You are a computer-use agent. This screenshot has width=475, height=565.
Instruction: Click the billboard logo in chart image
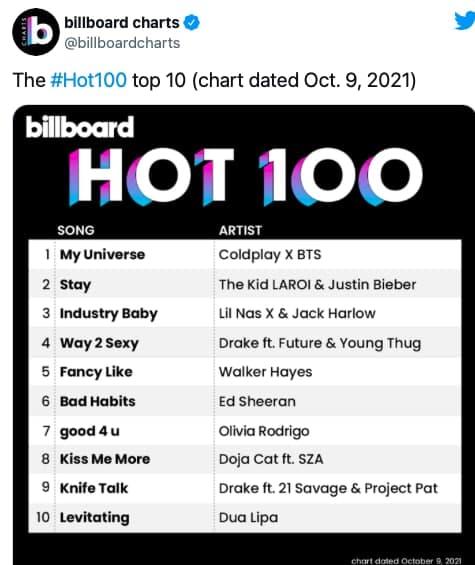click(x=80, y=127)
